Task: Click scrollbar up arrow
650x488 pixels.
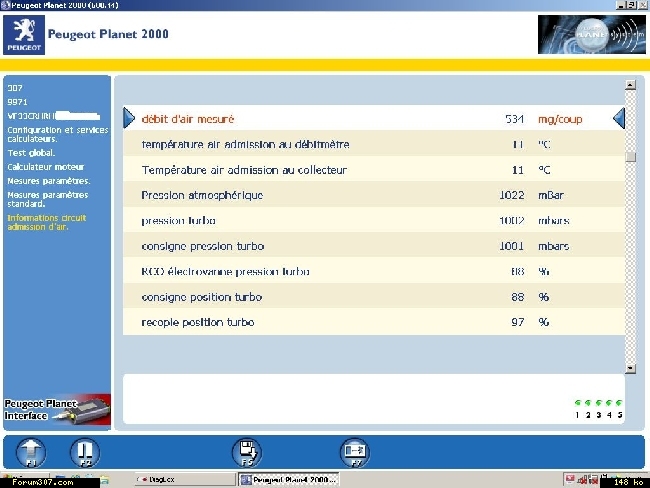Action: (631, 85)
